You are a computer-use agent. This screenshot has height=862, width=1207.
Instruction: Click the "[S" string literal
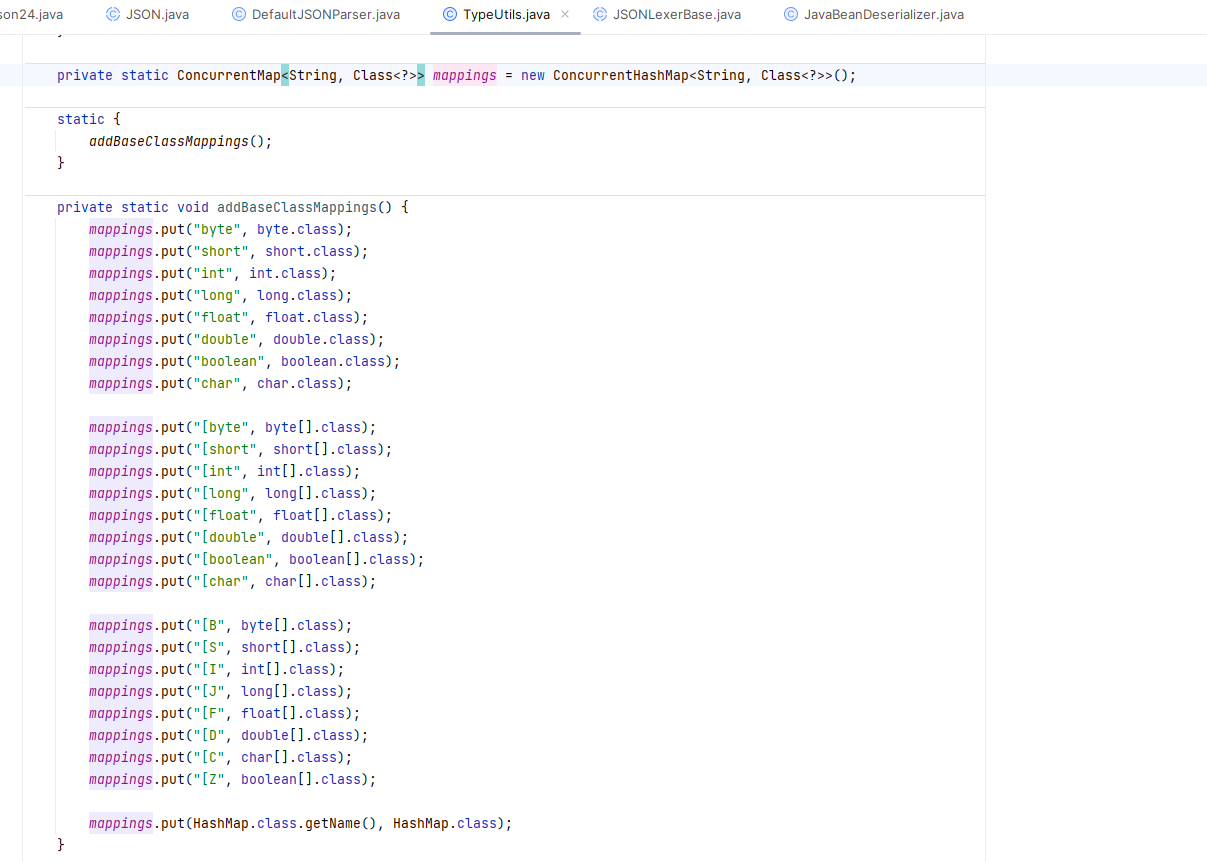209,647
